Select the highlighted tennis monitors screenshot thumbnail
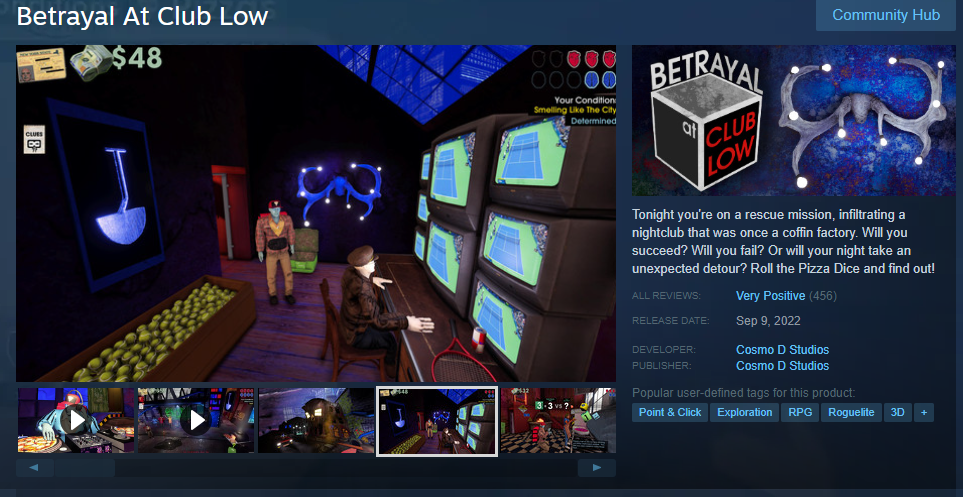This screenshot has height=497, width=963. [x=437, y=421]
